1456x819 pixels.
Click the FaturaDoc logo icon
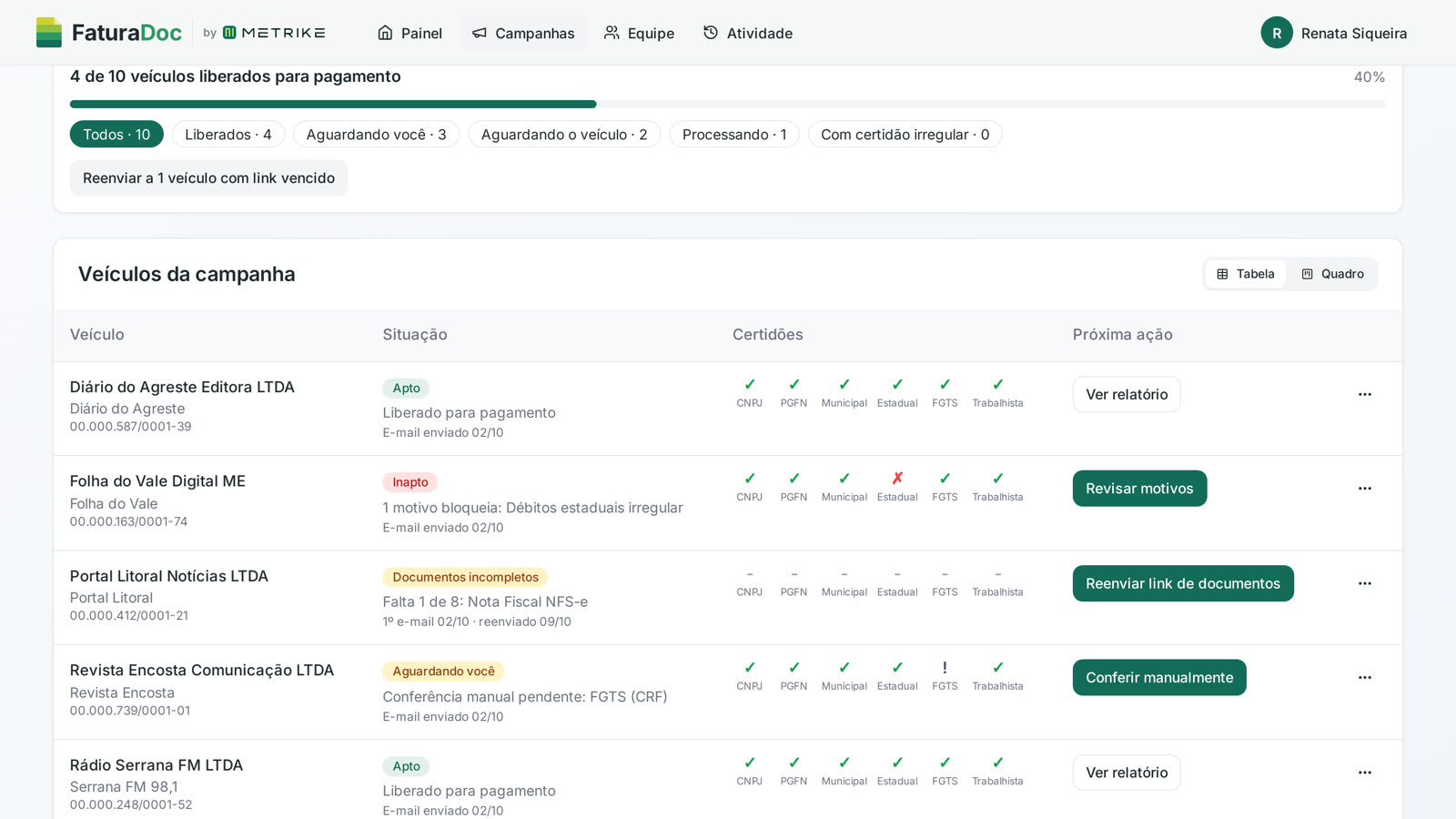click(x=49, y=33)
